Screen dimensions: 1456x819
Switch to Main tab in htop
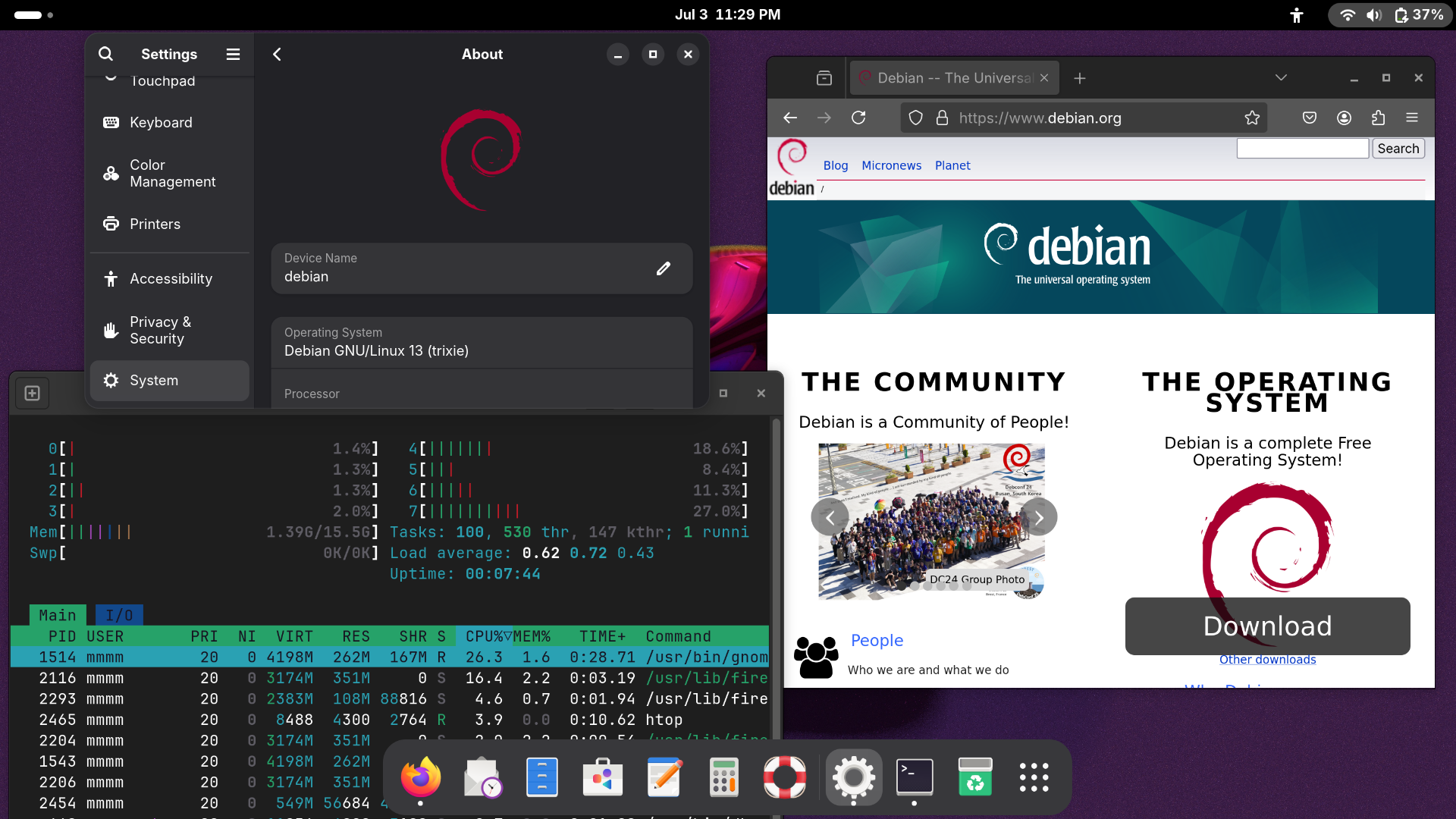click(x=58, y=615)
